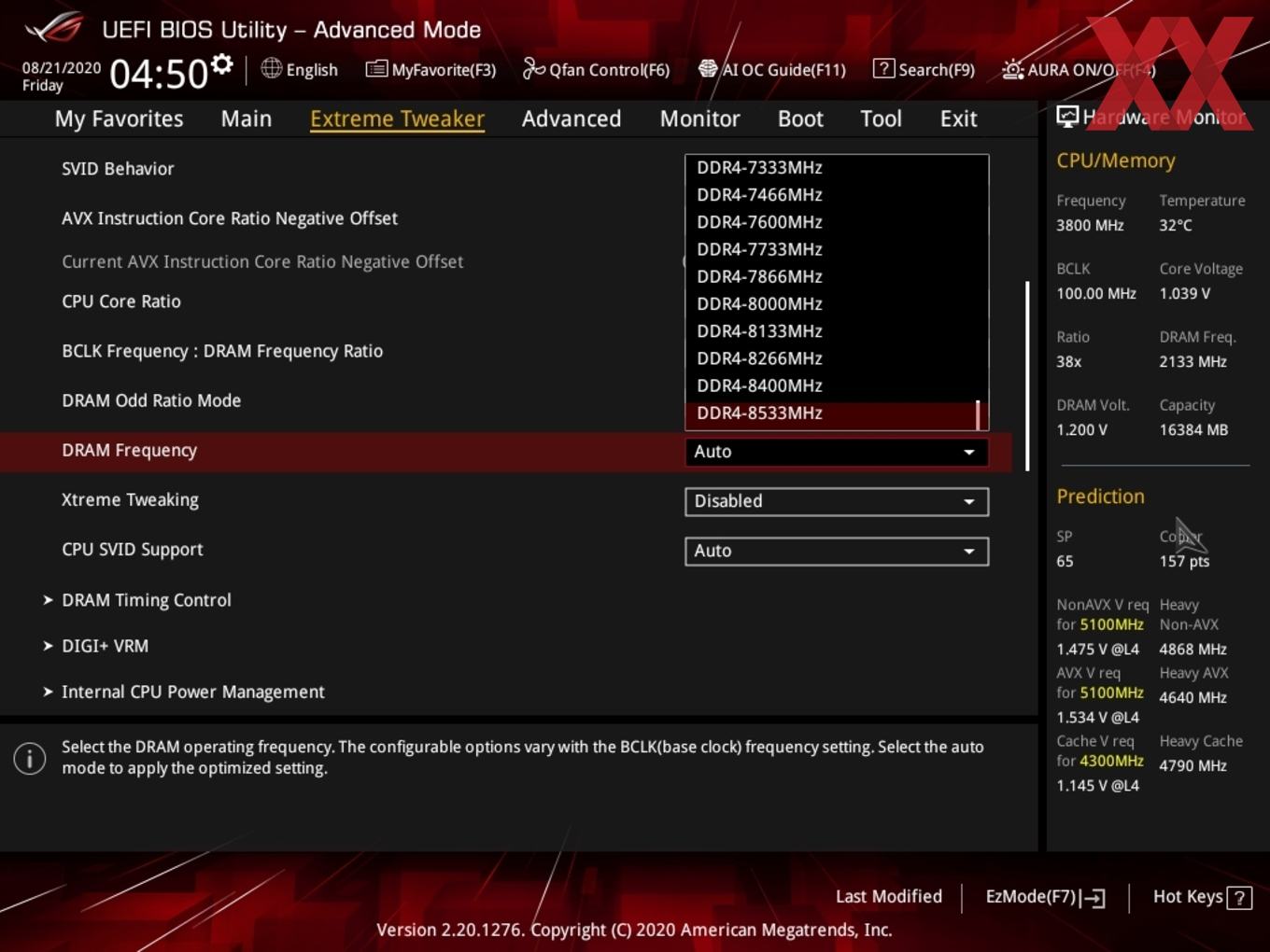Select BCLK Frequency : DRAM Frequency Ratio
The width and height of the screenshot is (1270, 952).
pos(222,351)
